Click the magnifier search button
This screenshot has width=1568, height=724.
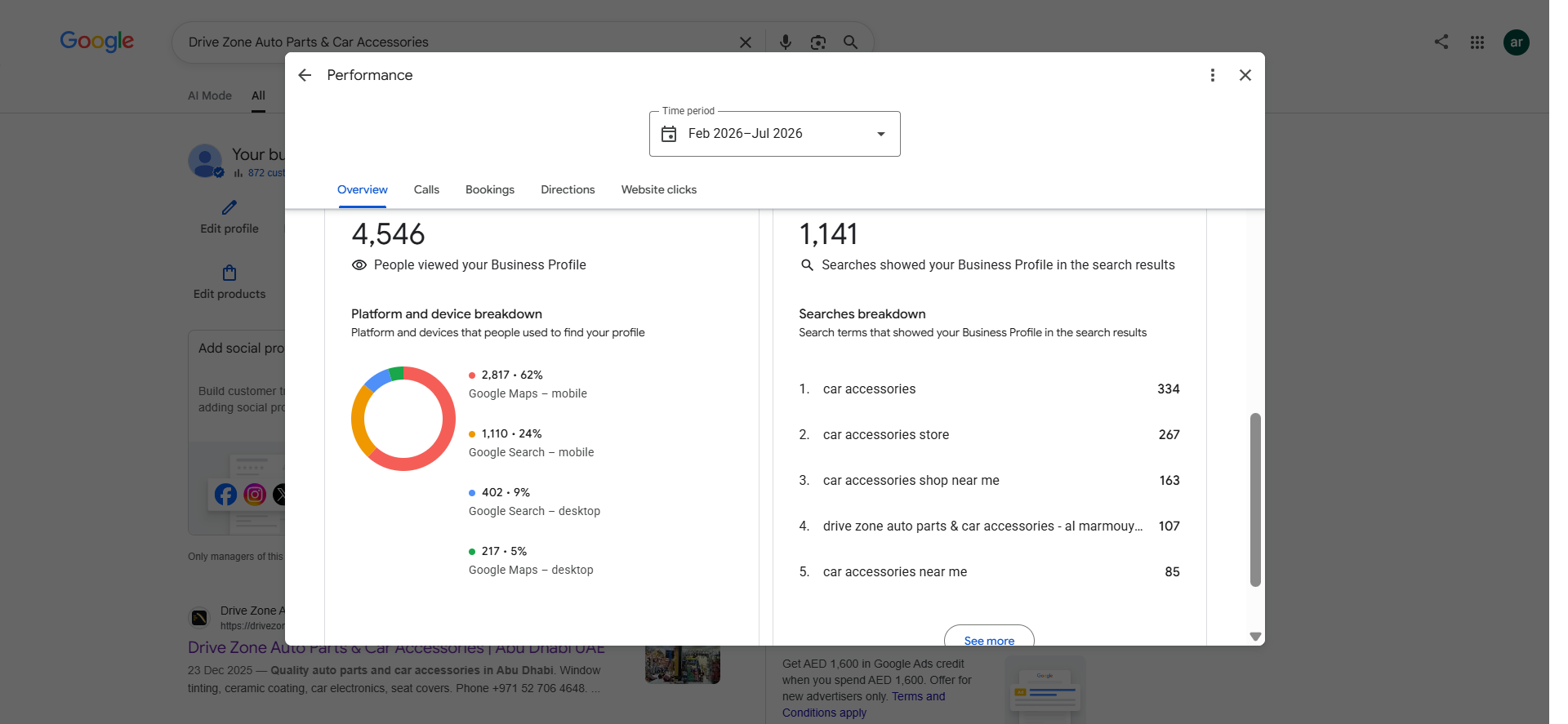[850, 42]
